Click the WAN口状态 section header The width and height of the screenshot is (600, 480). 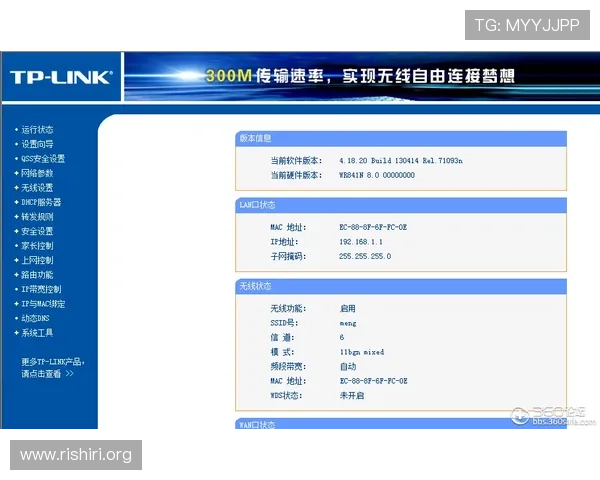(x=401, y=424)
